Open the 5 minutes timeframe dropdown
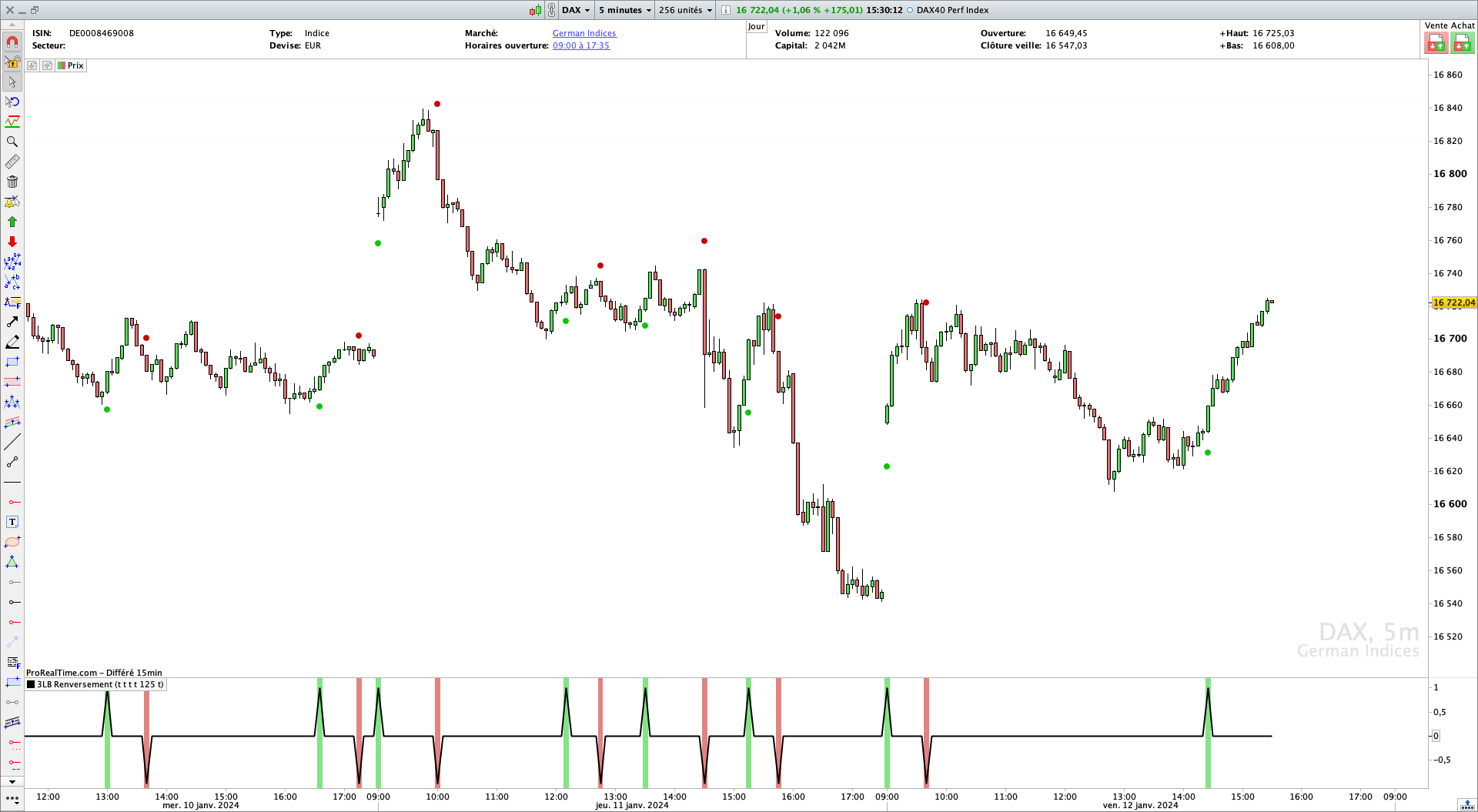1478x812 pixels. click(625, 10)
